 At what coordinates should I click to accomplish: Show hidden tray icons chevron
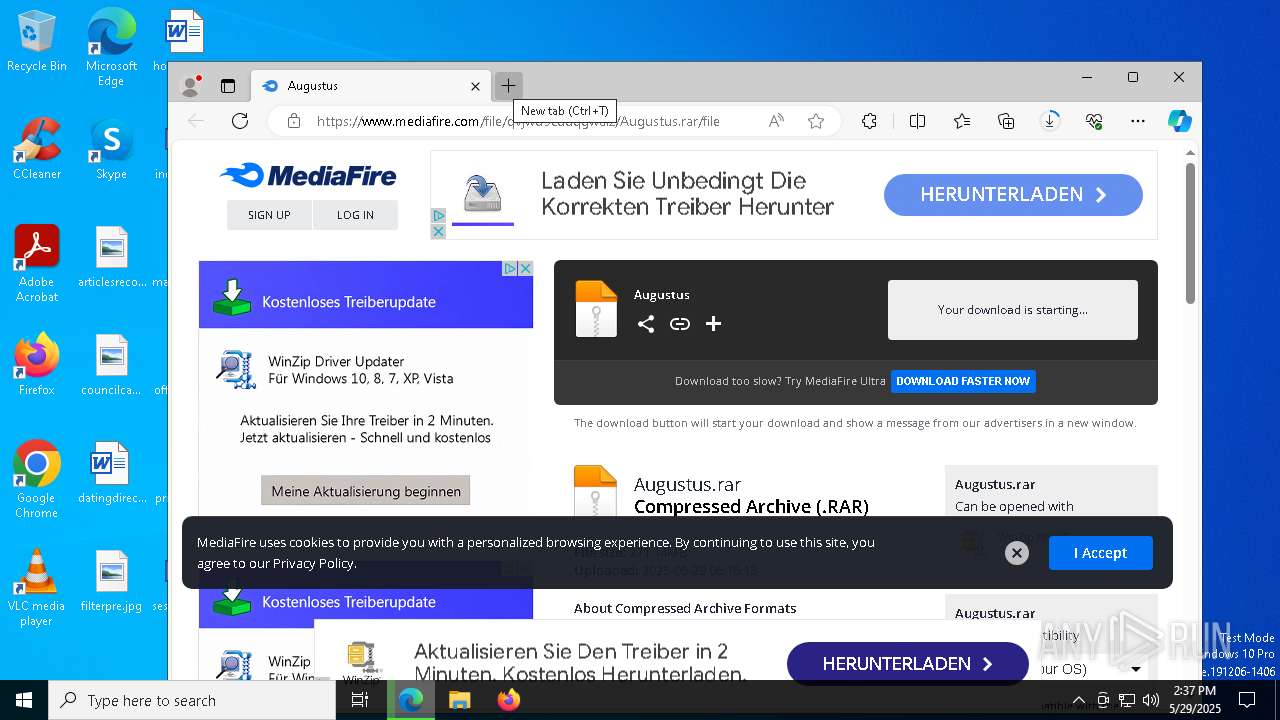coord(1078,700)
